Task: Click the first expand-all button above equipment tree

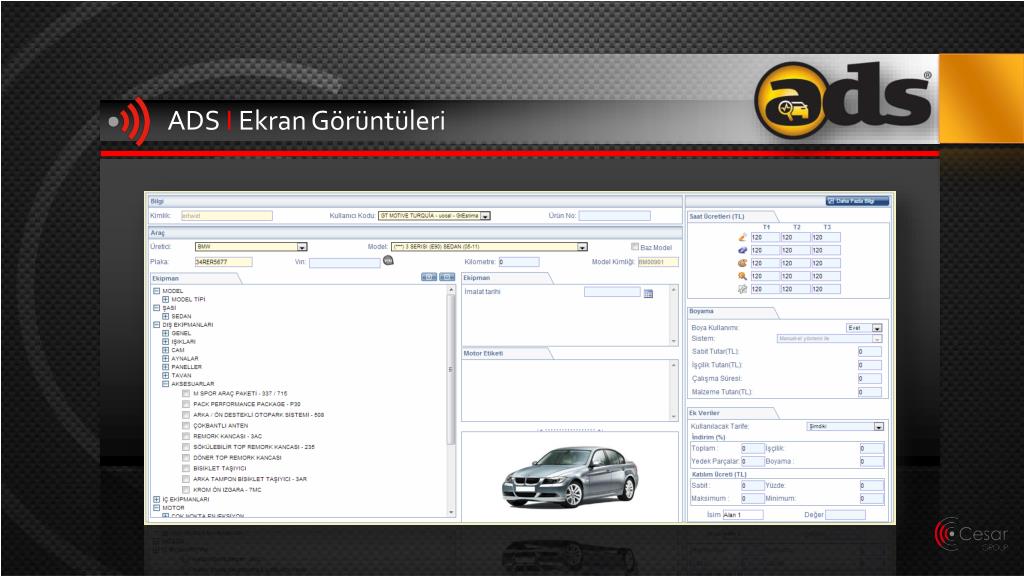Action: click(429, 278)
